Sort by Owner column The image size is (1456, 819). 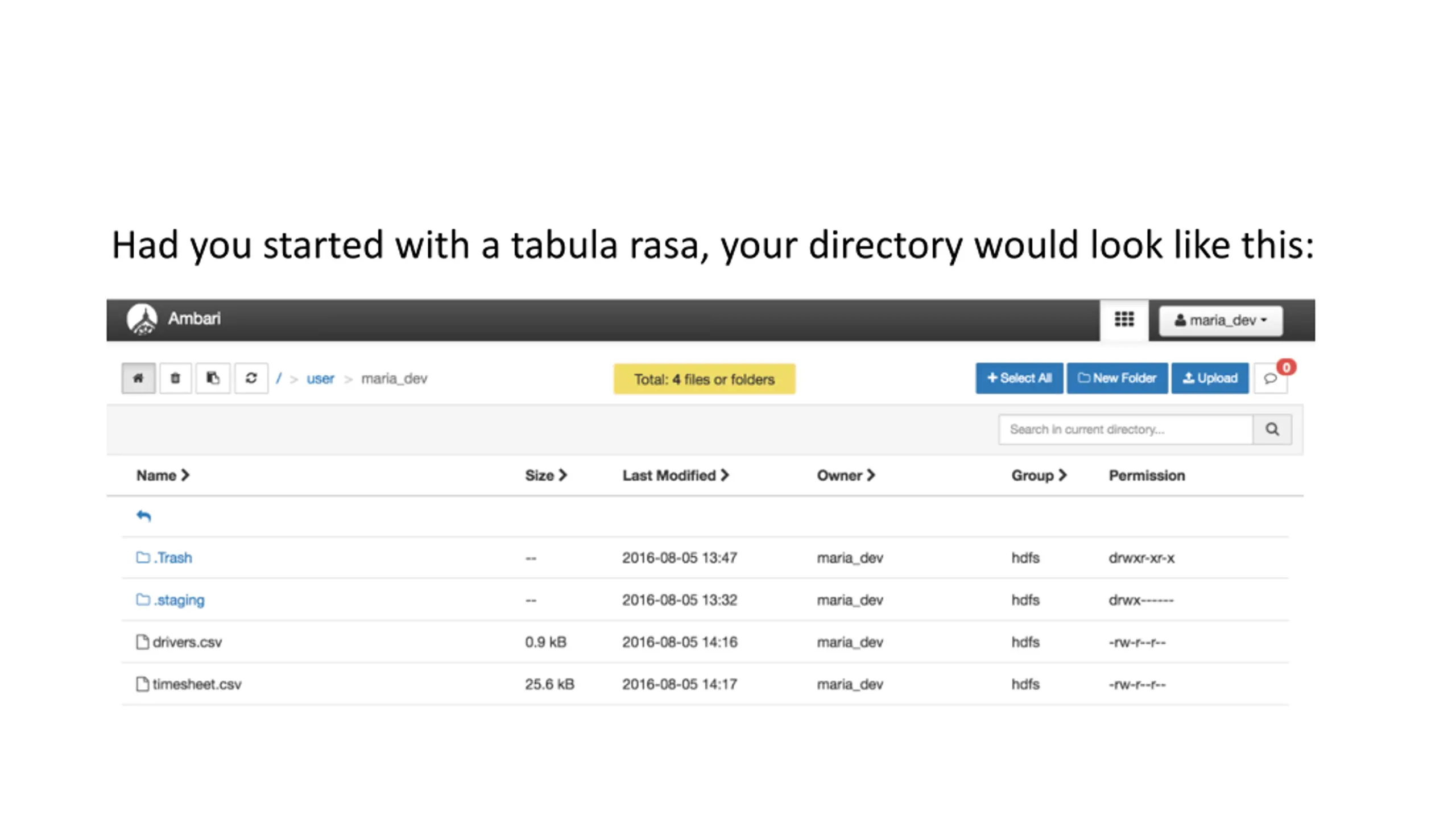click(846, 475)
